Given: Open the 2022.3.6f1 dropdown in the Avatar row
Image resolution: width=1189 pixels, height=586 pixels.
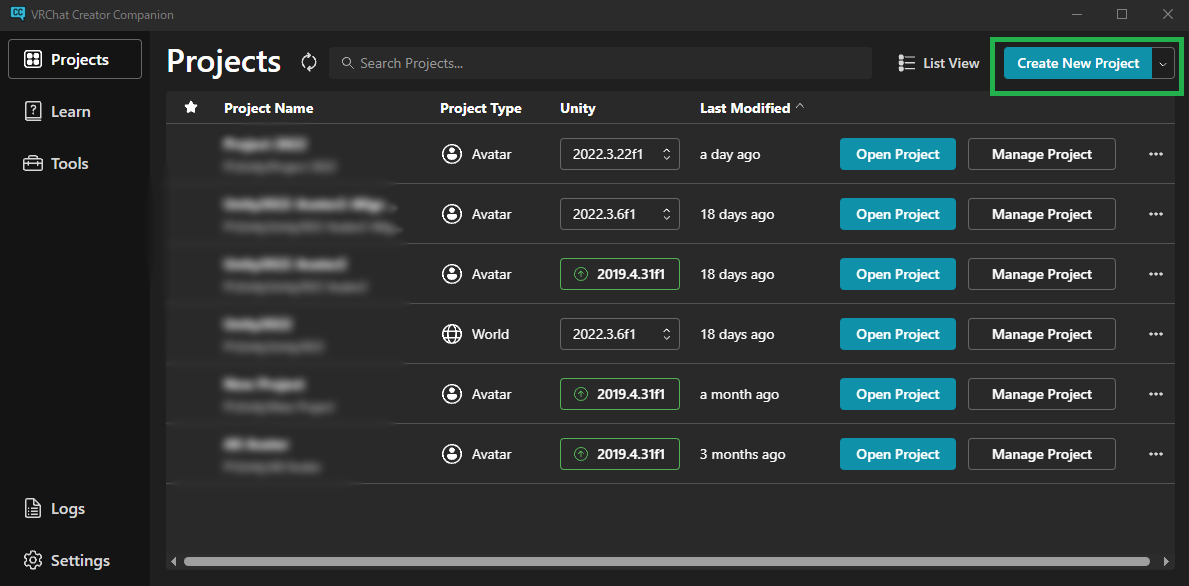Looking at the screenshot, I should click(620, 214).
